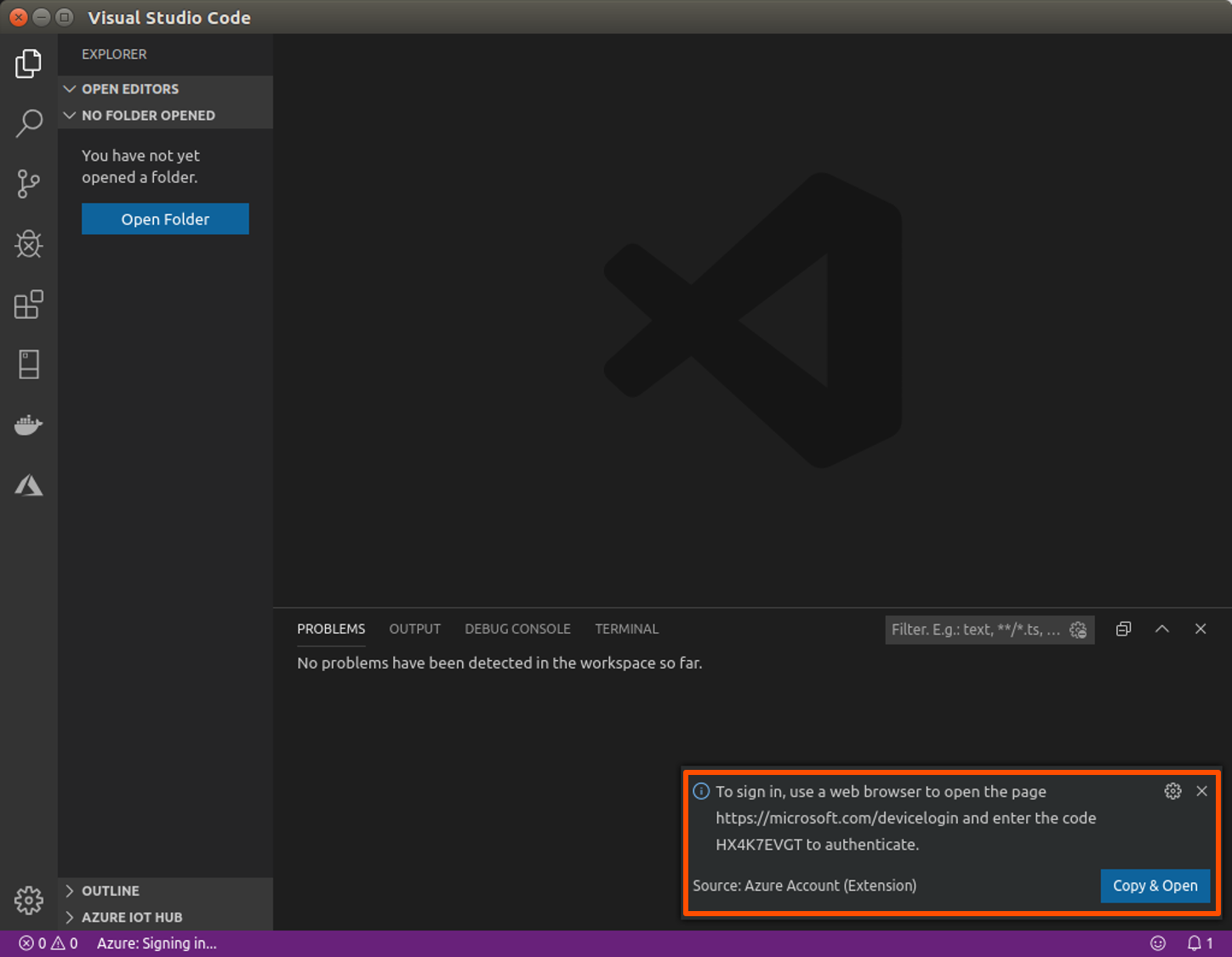Switch to the Problems tab
The image size is (1232, 957).
pos(331,629)
